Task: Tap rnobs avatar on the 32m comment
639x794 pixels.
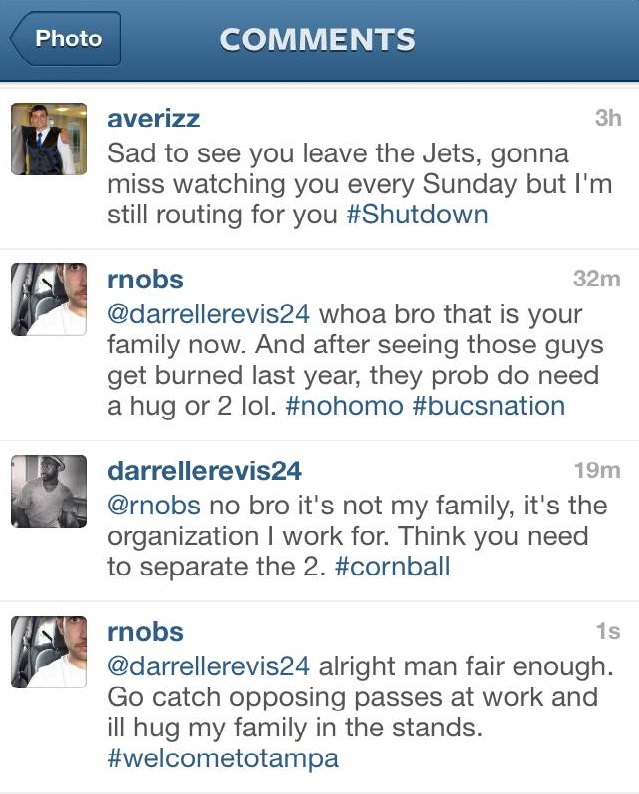Action: point(49,299)
